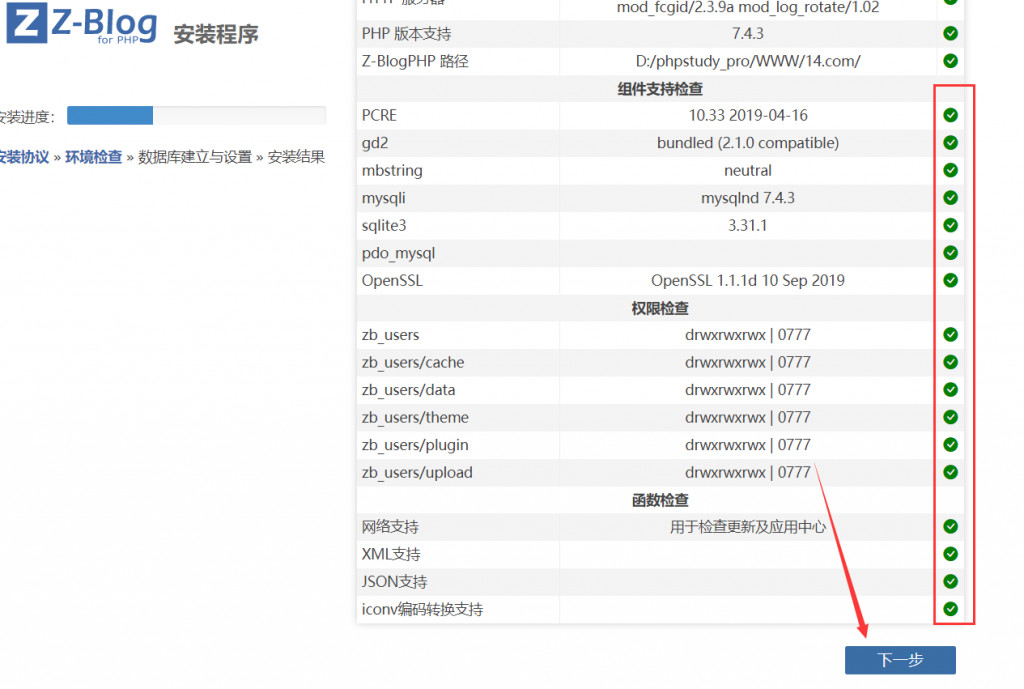Click the 组件支持检查 section header
Screen dimensions: 1024x689
pos(660,88)
